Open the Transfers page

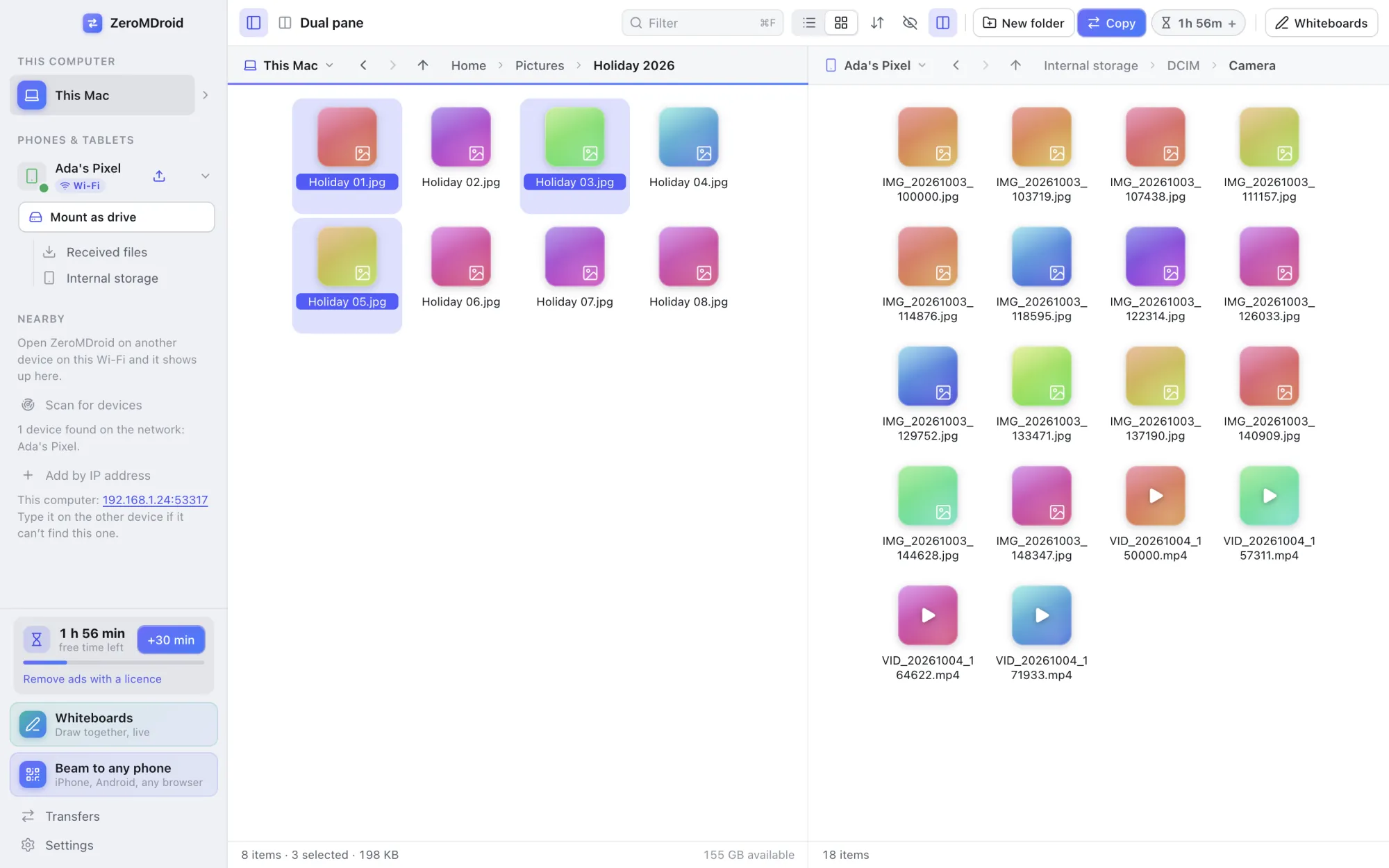click(x=72, y=817)
